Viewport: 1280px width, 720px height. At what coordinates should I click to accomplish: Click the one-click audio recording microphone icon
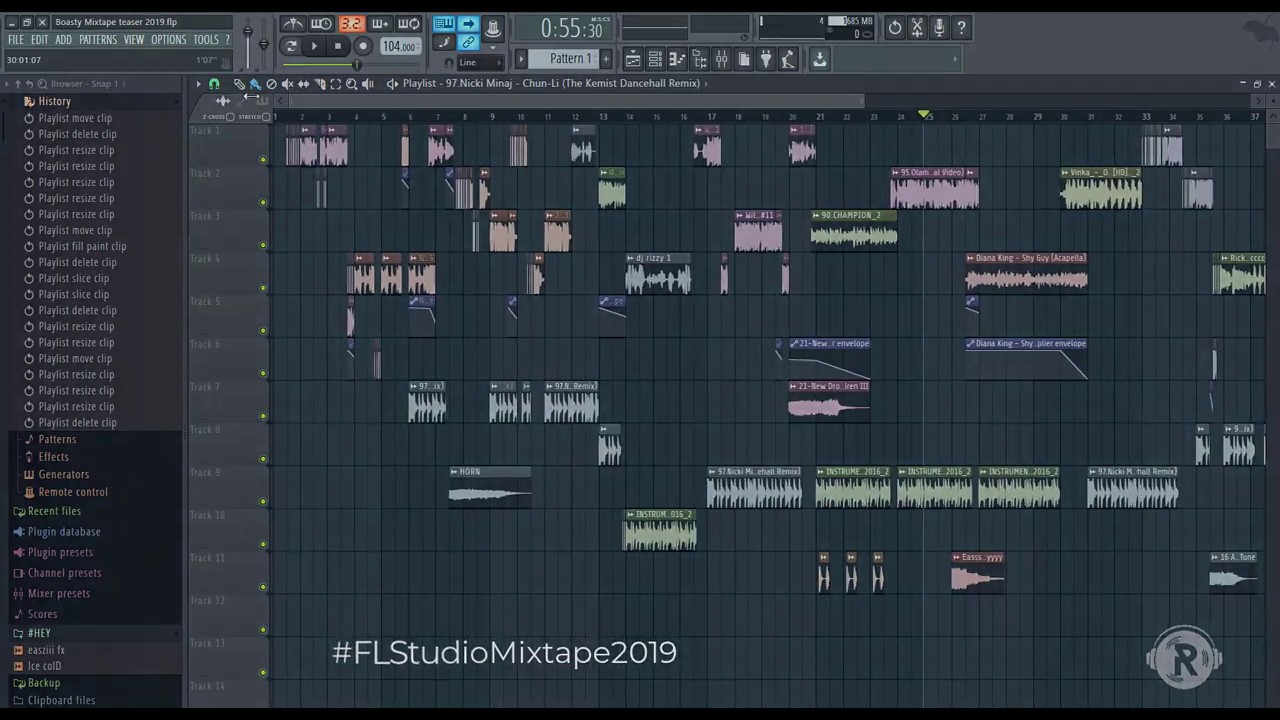(939, 28)
